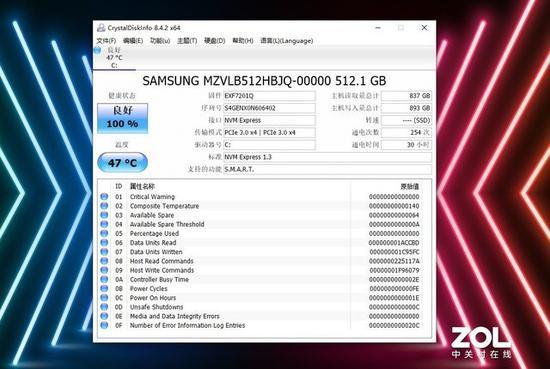Open the 编辑(E) menu
Image resolution: width=550 pixels, height=369 pixels.
pos(133,41)
